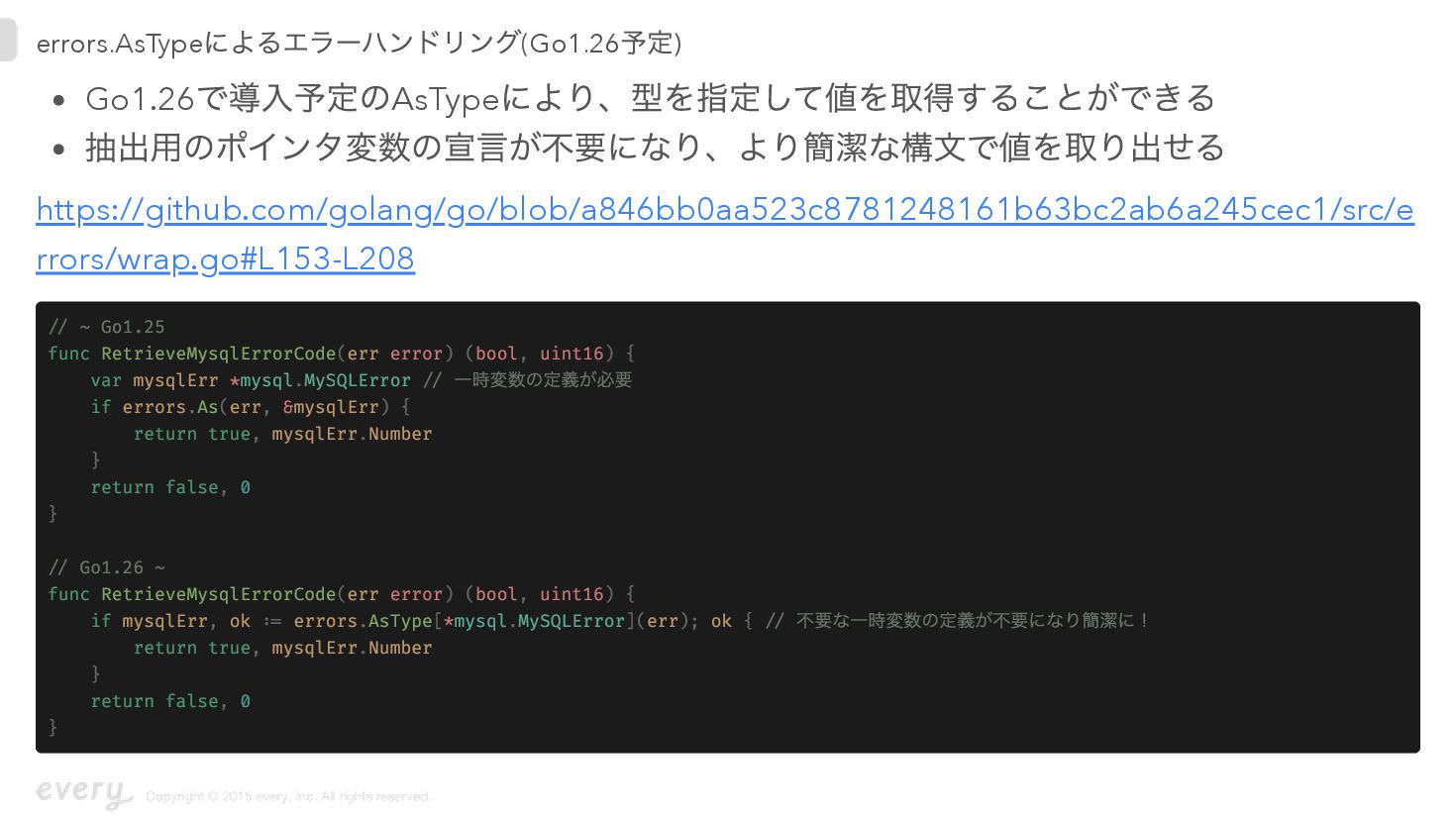Click the slide title about errors.AsType
This screenshot has width=1456, height=820.
click(x=359, y=44)
